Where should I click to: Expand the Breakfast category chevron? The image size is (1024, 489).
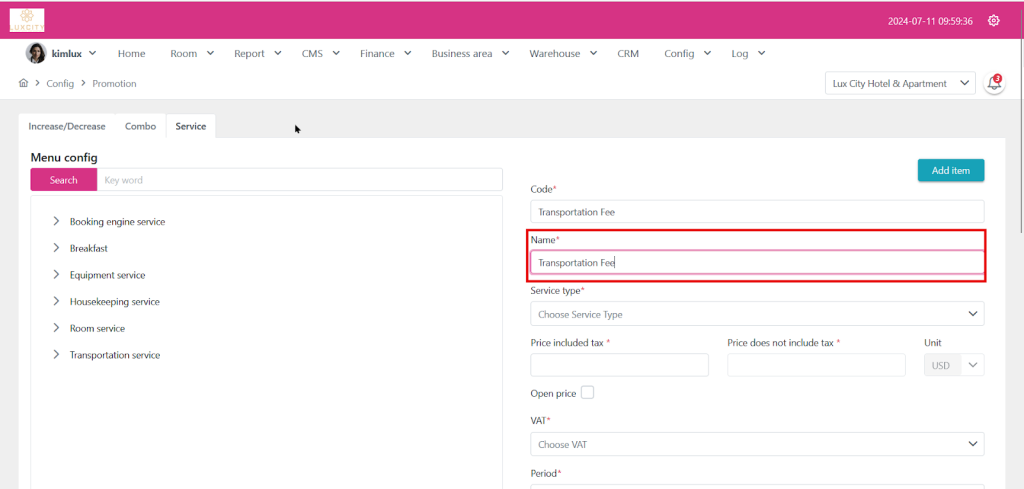click(56, 248)
